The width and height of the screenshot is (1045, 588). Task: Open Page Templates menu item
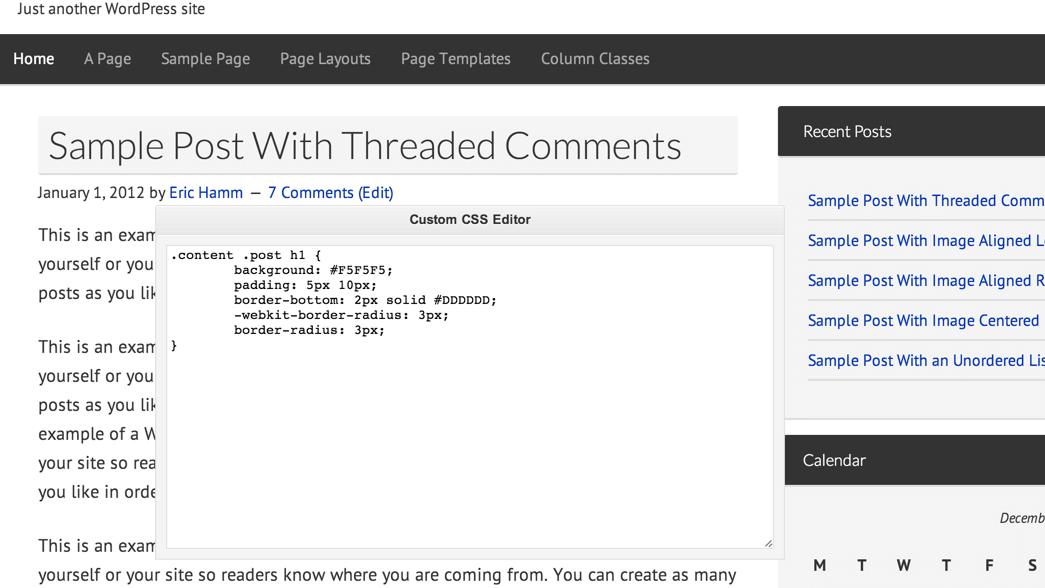(456, 59)
